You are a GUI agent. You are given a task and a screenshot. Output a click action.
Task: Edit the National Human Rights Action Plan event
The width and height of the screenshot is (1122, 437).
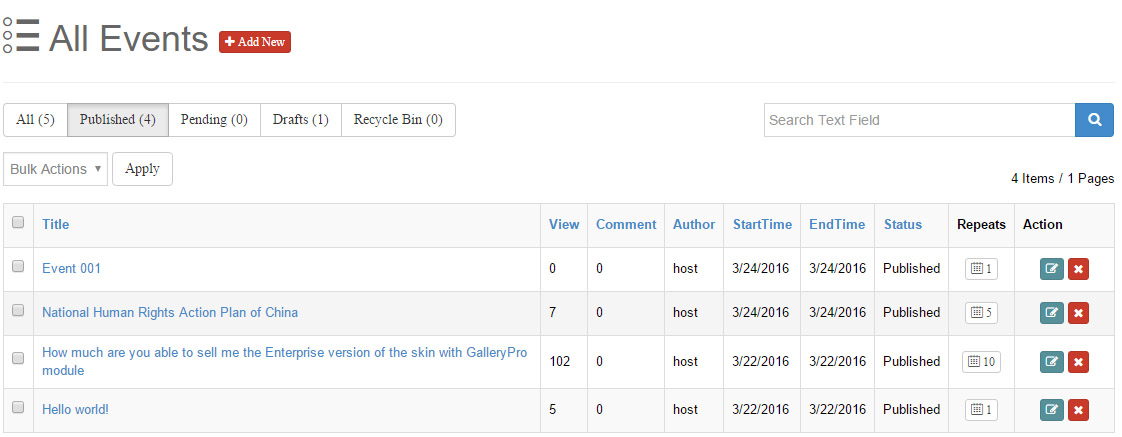click(1051, 313)
